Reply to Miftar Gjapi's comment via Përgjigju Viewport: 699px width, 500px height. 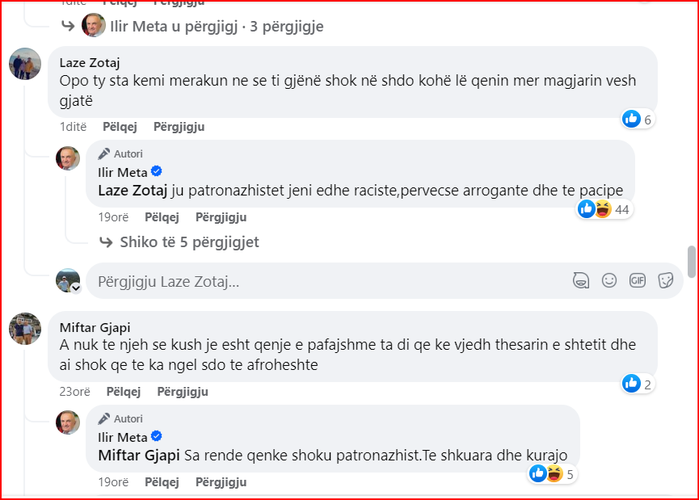180,391
